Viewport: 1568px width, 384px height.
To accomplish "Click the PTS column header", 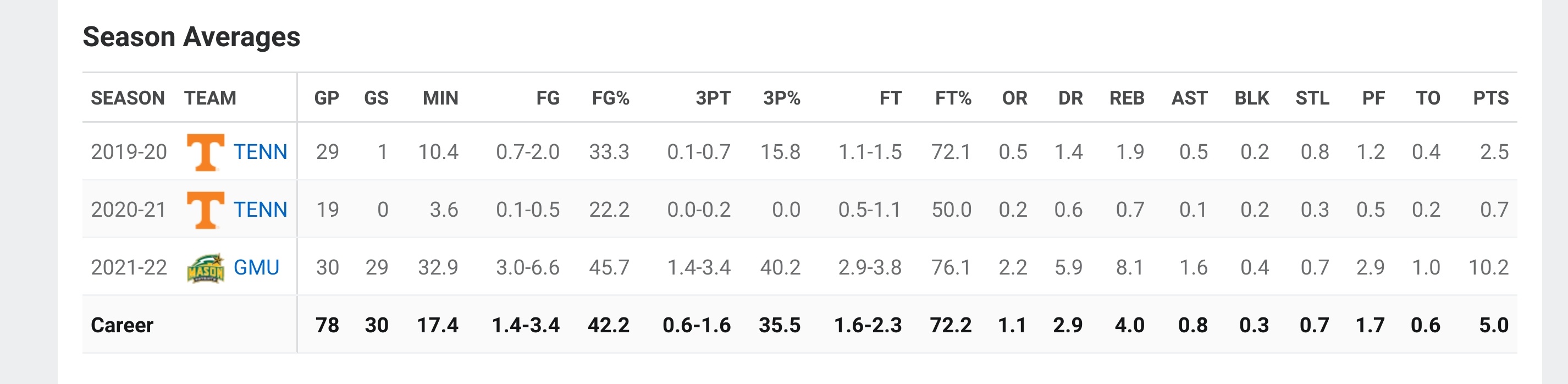I will point(1490,98).
